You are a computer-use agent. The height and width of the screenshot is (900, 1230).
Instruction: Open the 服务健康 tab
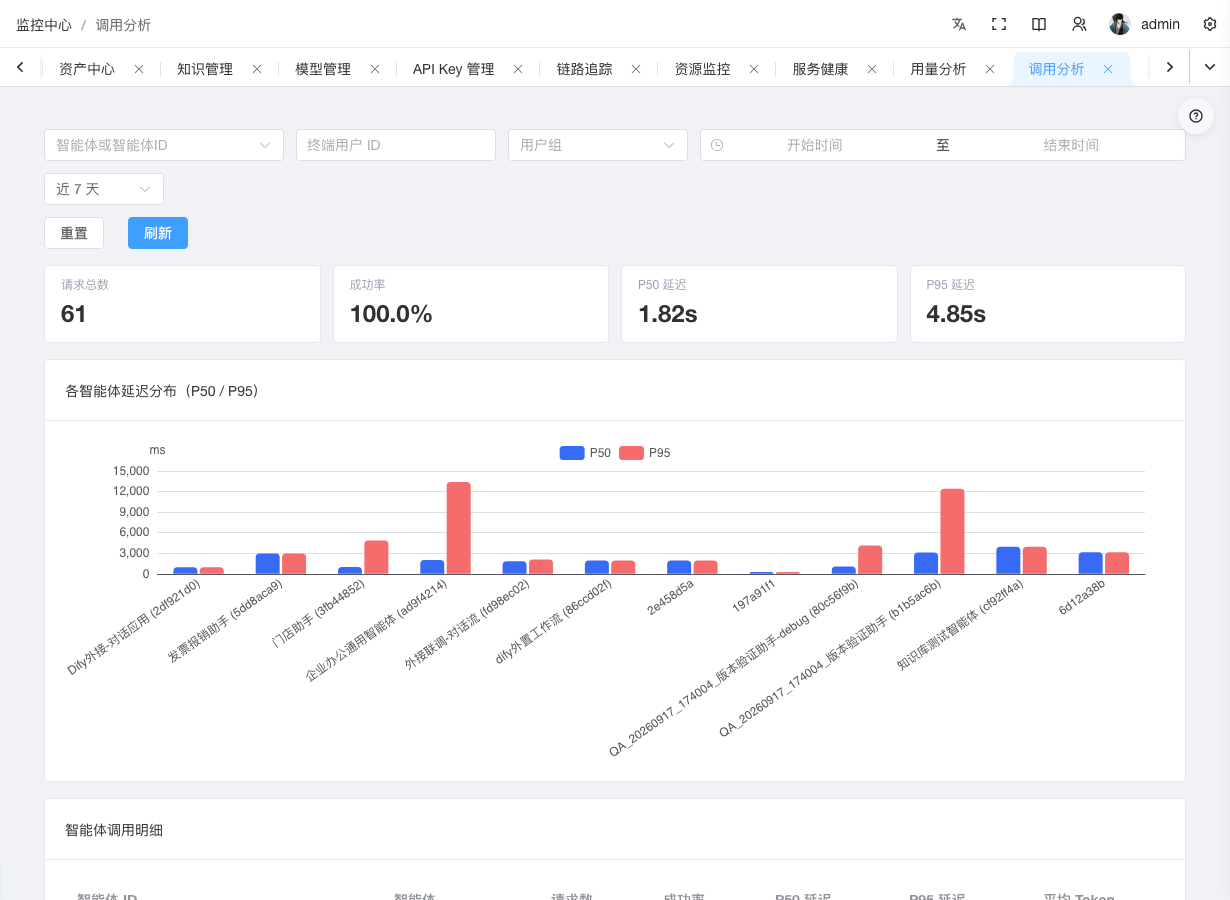pyautogui.click(x=821, y=69)
